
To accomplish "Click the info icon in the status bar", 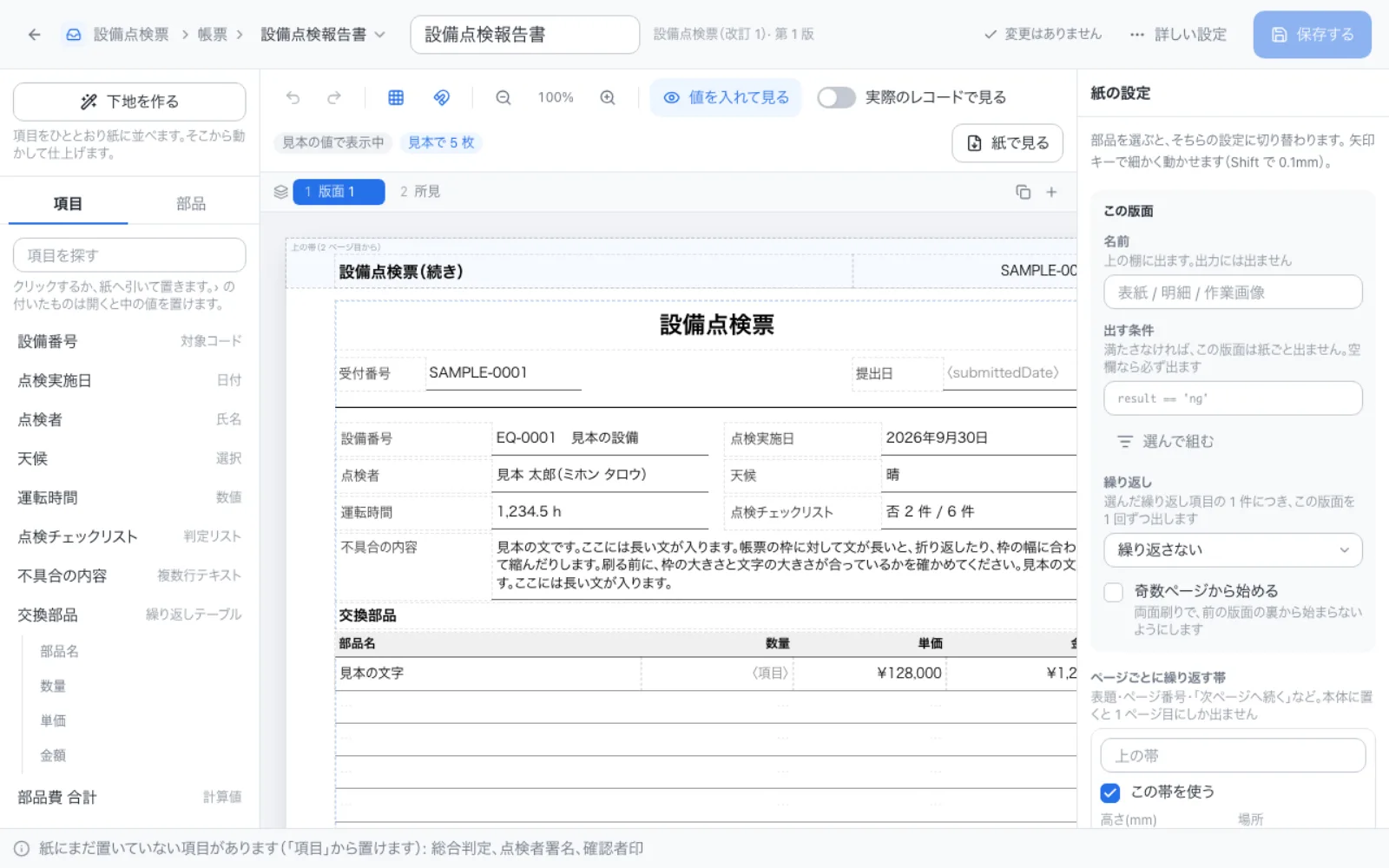I will (x=22, y=849).
